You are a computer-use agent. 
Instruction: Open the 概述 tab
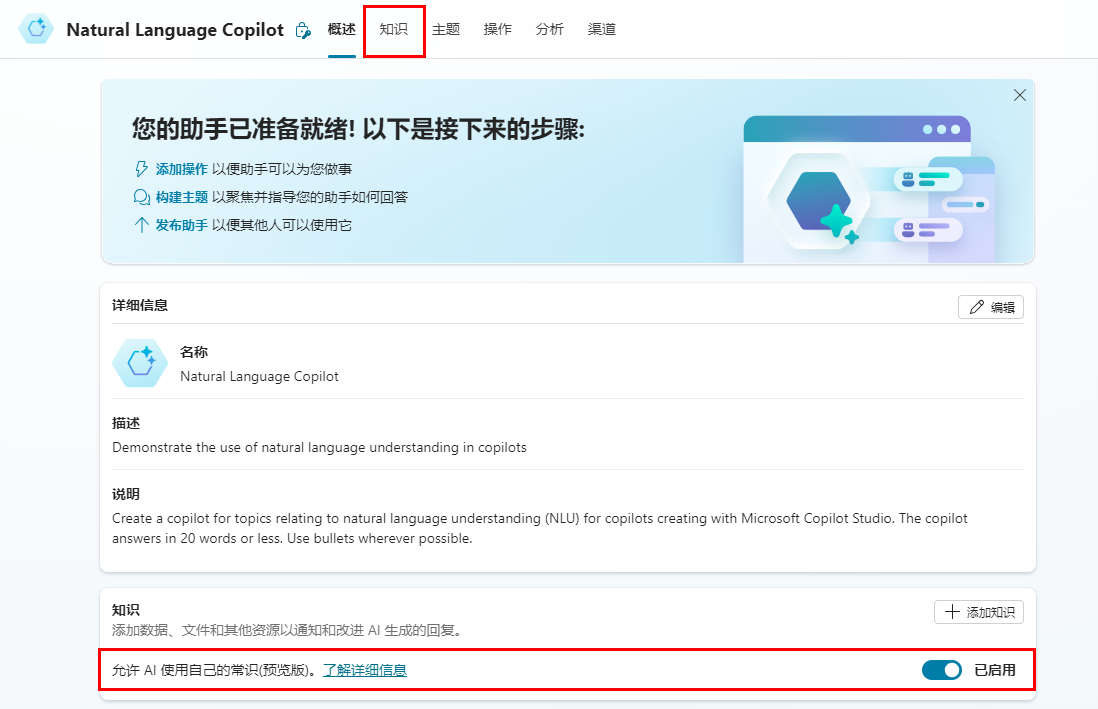342,29
